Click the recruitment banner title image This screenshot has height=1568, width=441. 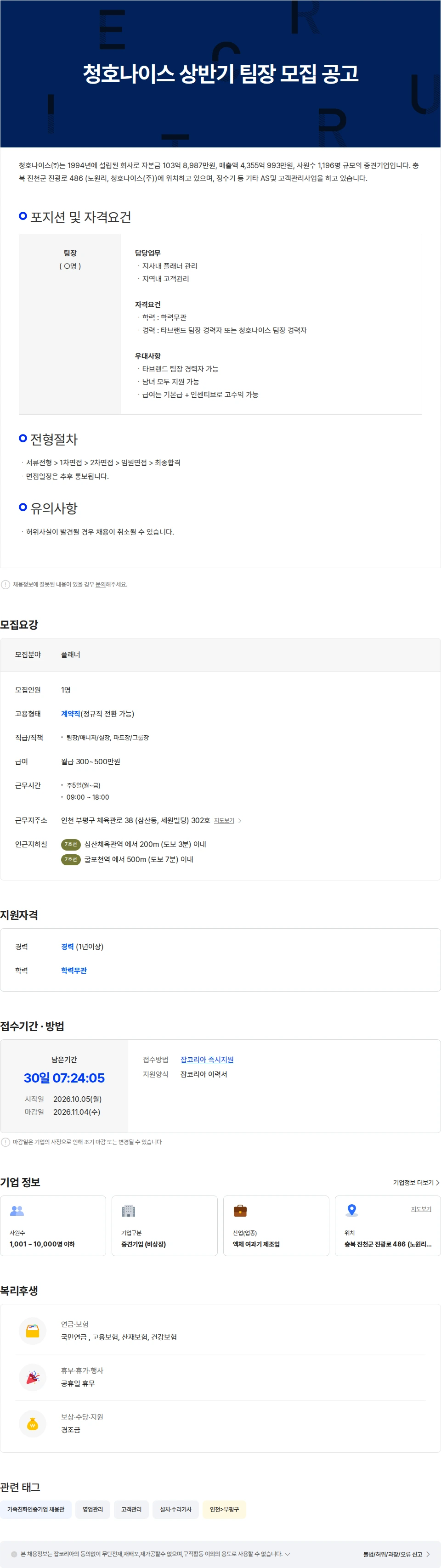(x=220, y=73)
